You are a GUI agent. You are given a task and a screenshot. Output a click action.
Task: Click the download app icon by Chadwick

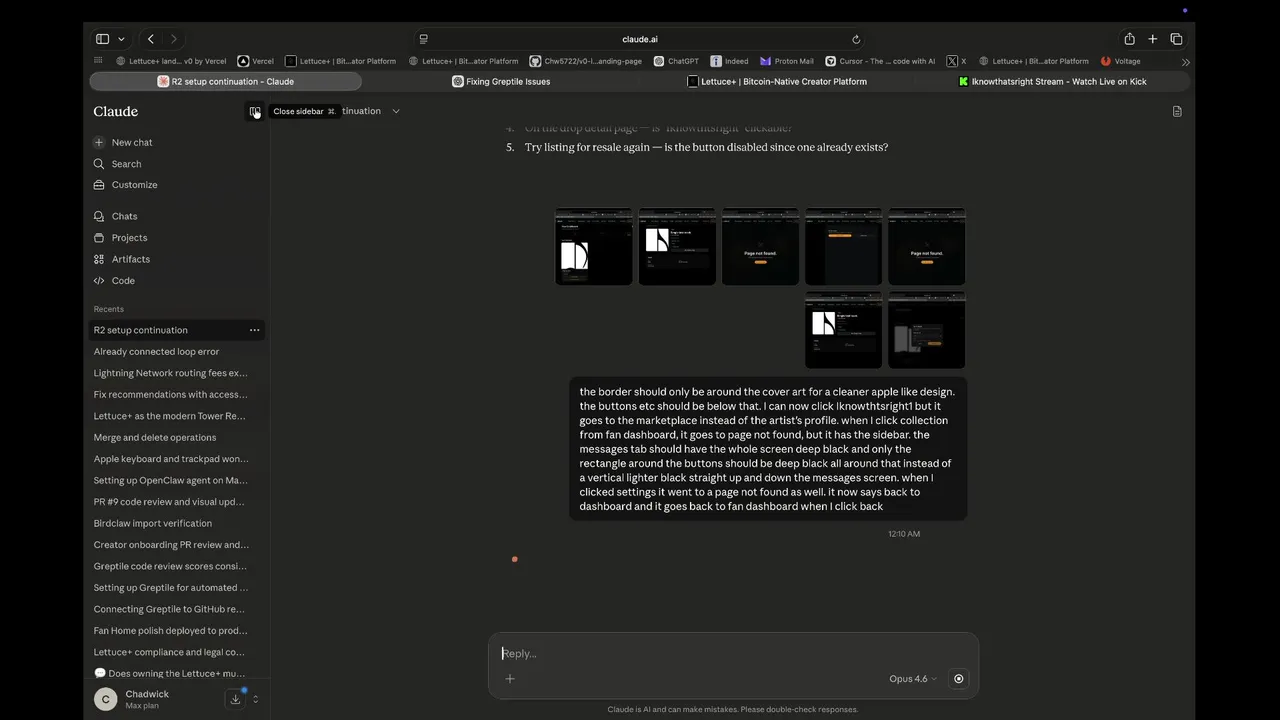point(236,699)
